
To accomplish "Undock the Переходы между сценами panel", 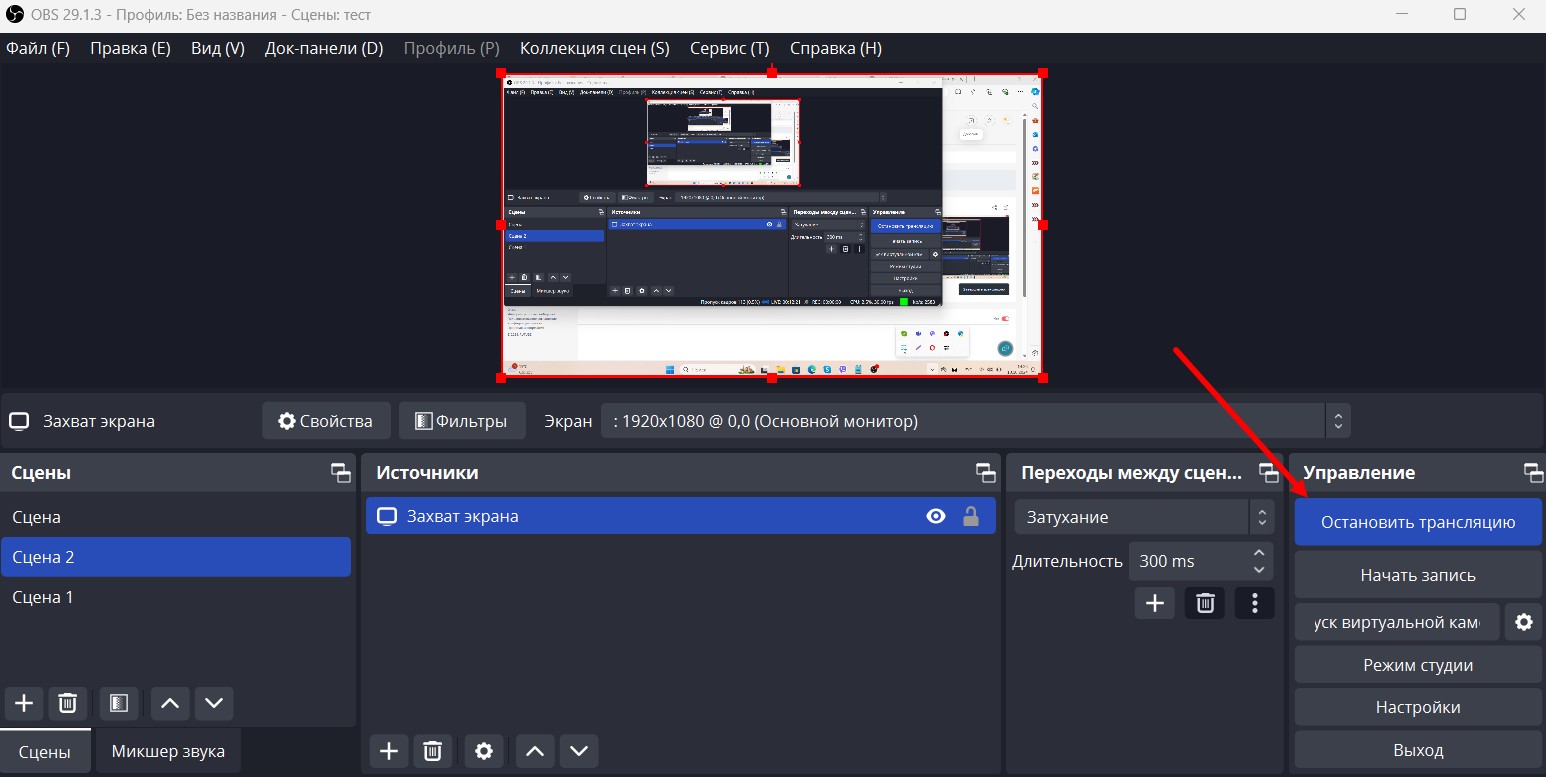I will 1268,473.
